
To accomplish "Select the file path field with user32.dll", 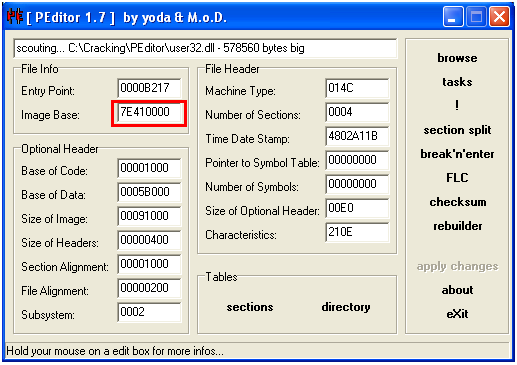I will point(205,48).
